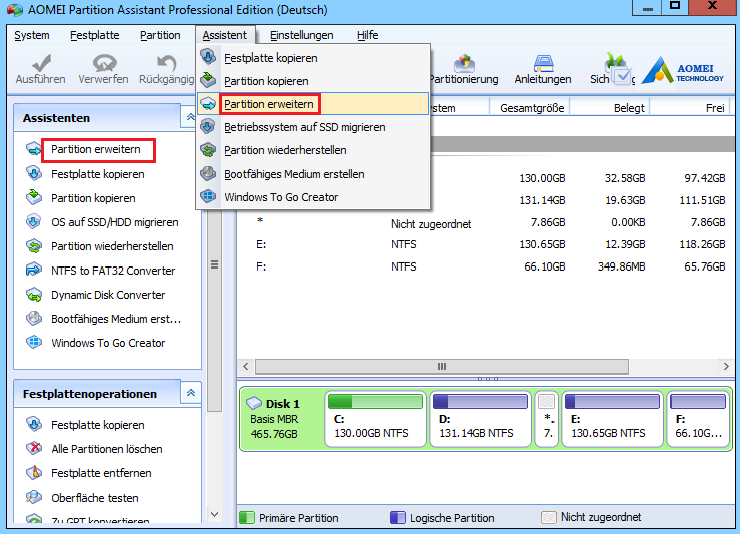Viewport: 740px width, 534px height.
Task: Open the Einstellungen menu
Action: coord(302,35)
